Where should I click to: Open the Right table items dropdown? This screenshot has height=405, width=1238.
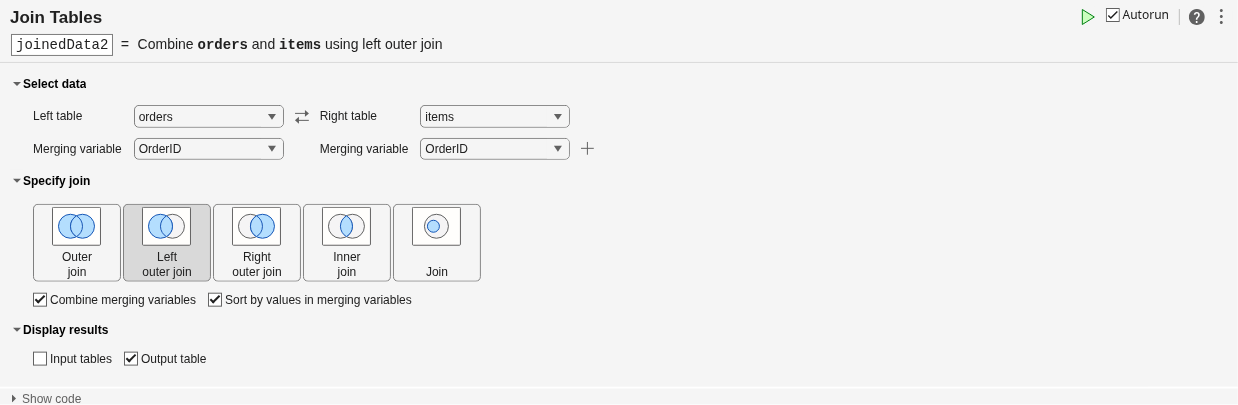point(495,117)
